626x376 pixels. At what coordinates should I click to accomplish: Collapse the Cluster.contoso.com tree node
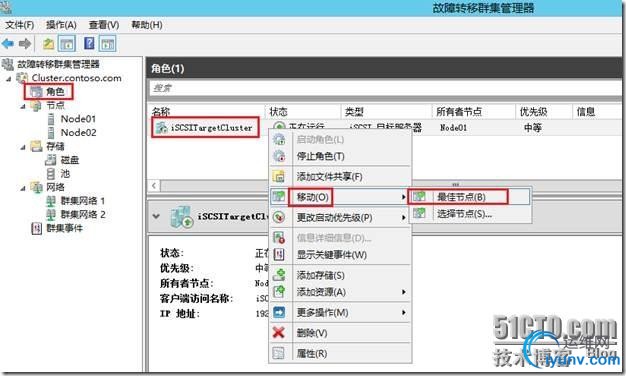click(8, 79)
